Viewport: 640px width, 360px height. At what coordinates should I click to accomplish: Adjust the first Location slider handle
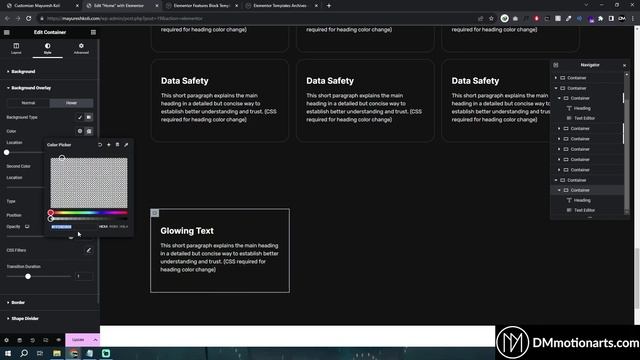click(x=7, y=152)
